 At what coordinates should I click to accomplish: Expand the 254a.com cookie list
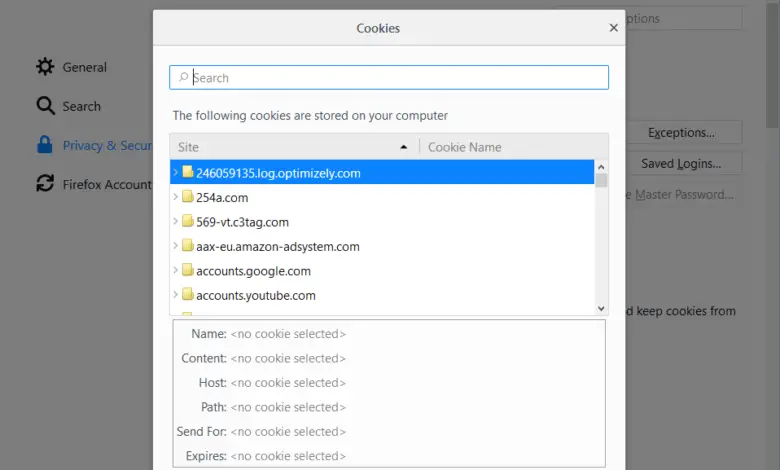[x=176, y=197]
